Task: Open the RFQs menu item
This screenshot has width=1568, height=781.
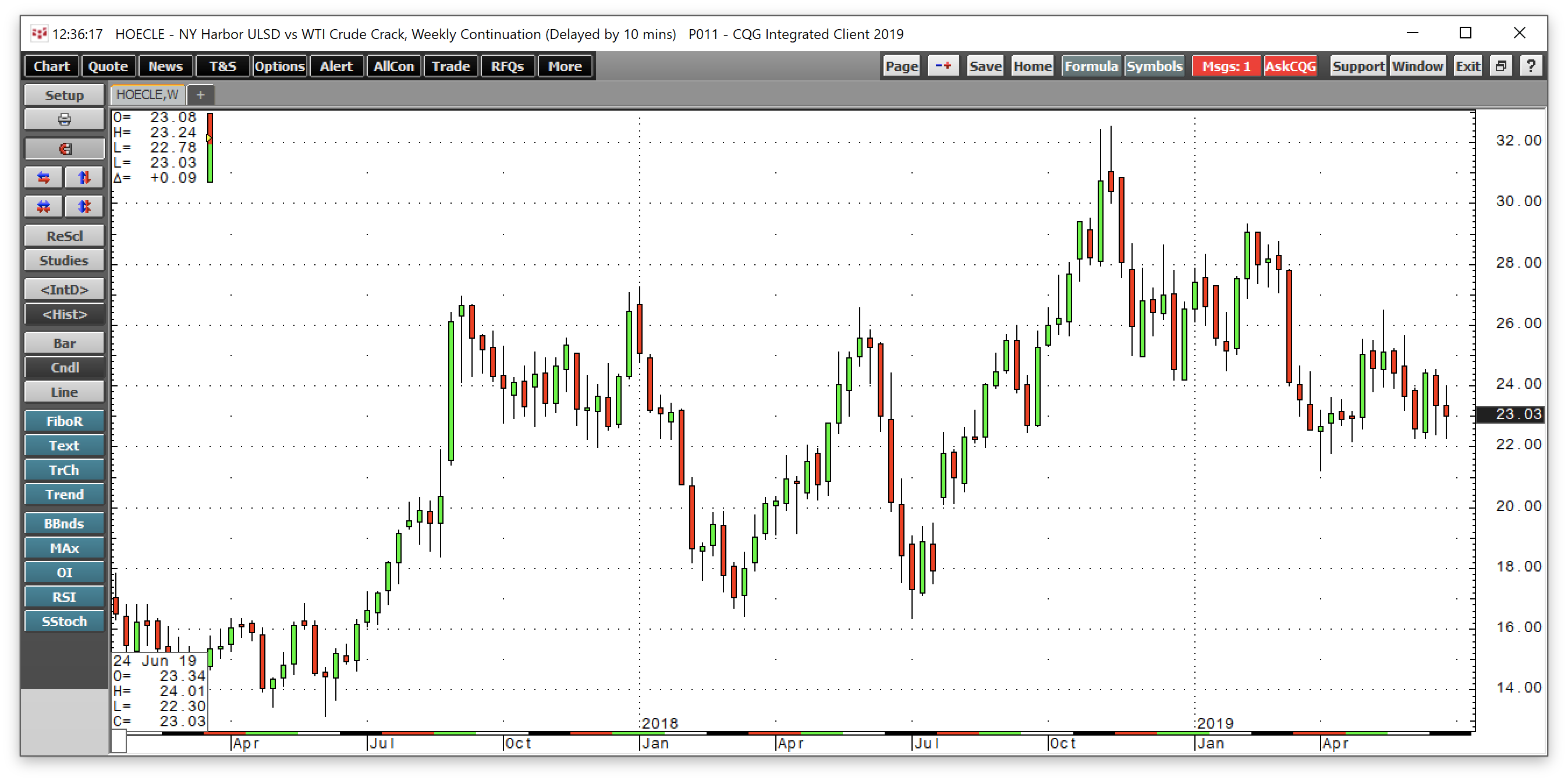Action: click(x=508, y=66)
